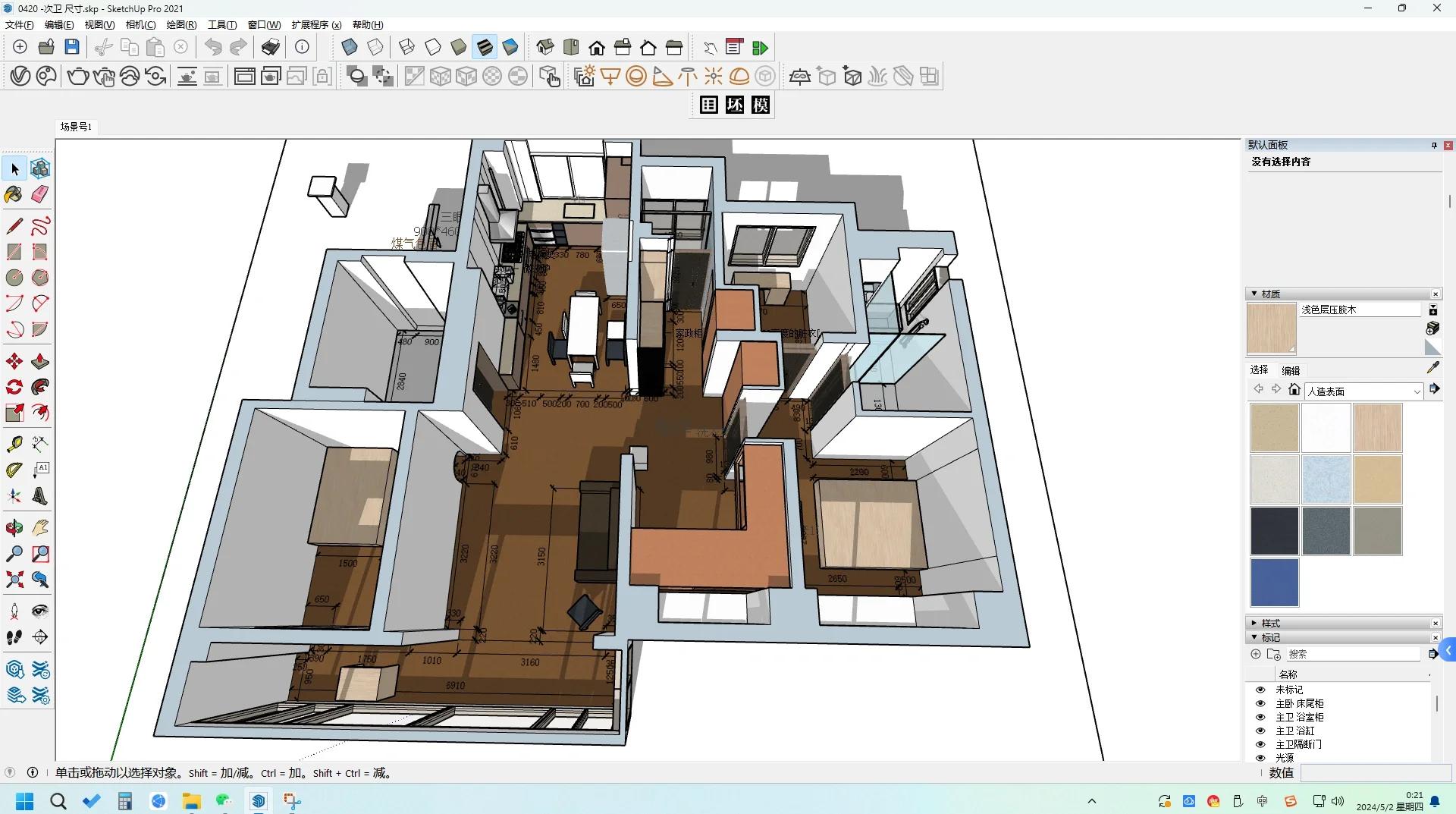The height and width of the screenshot is (814, 1456).
Task: Choose the Rotate tool
Action: click(14, 387)
